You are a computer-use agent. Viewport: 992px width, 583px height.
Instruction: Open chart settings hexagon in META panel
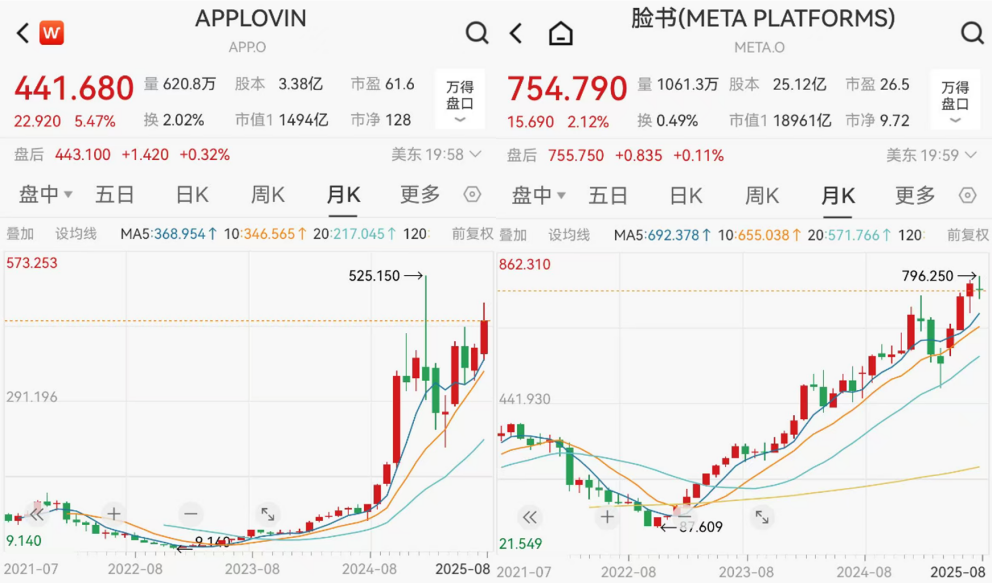[967, 195]
